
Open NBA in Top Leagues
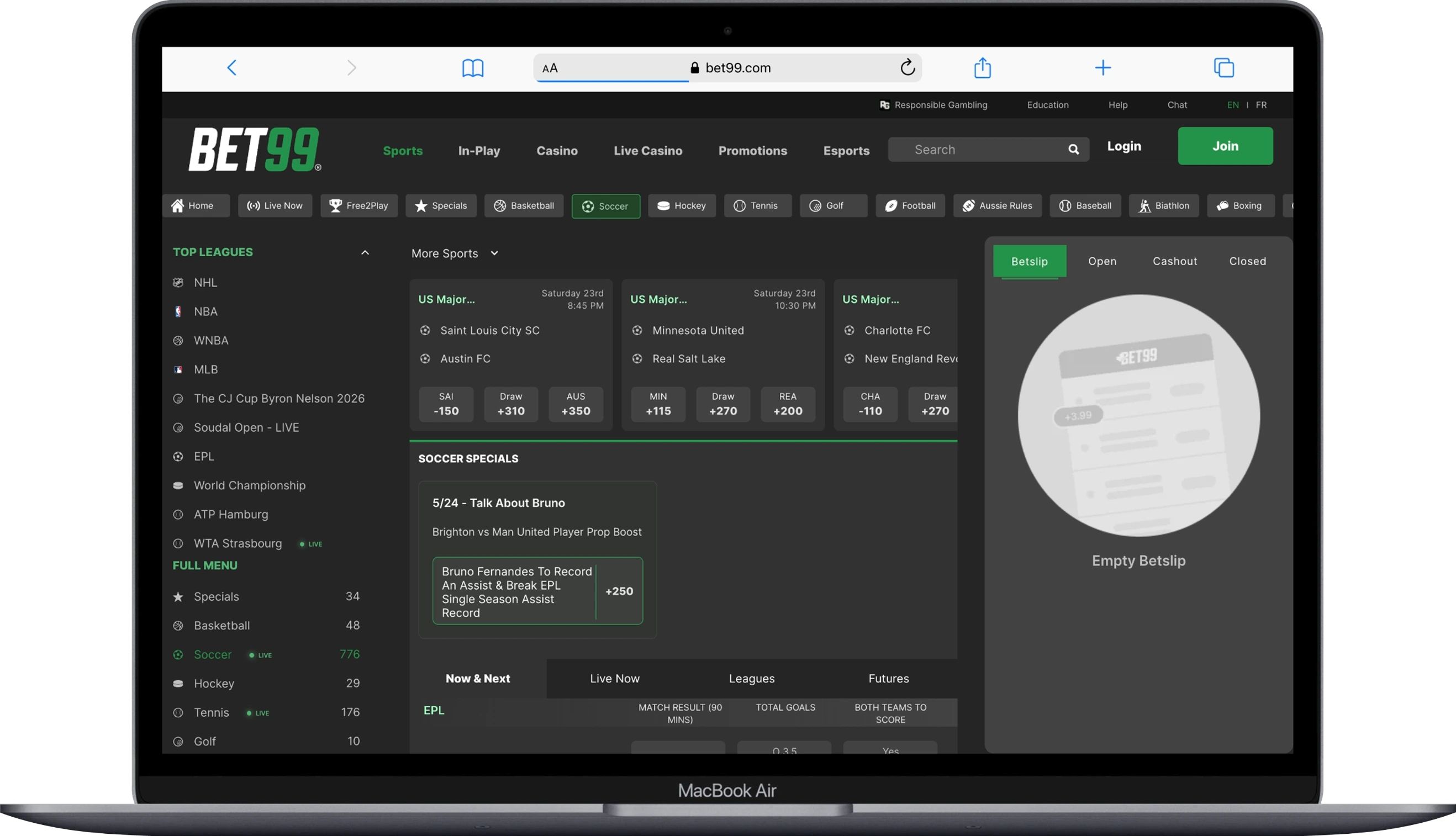click(205, 311)
